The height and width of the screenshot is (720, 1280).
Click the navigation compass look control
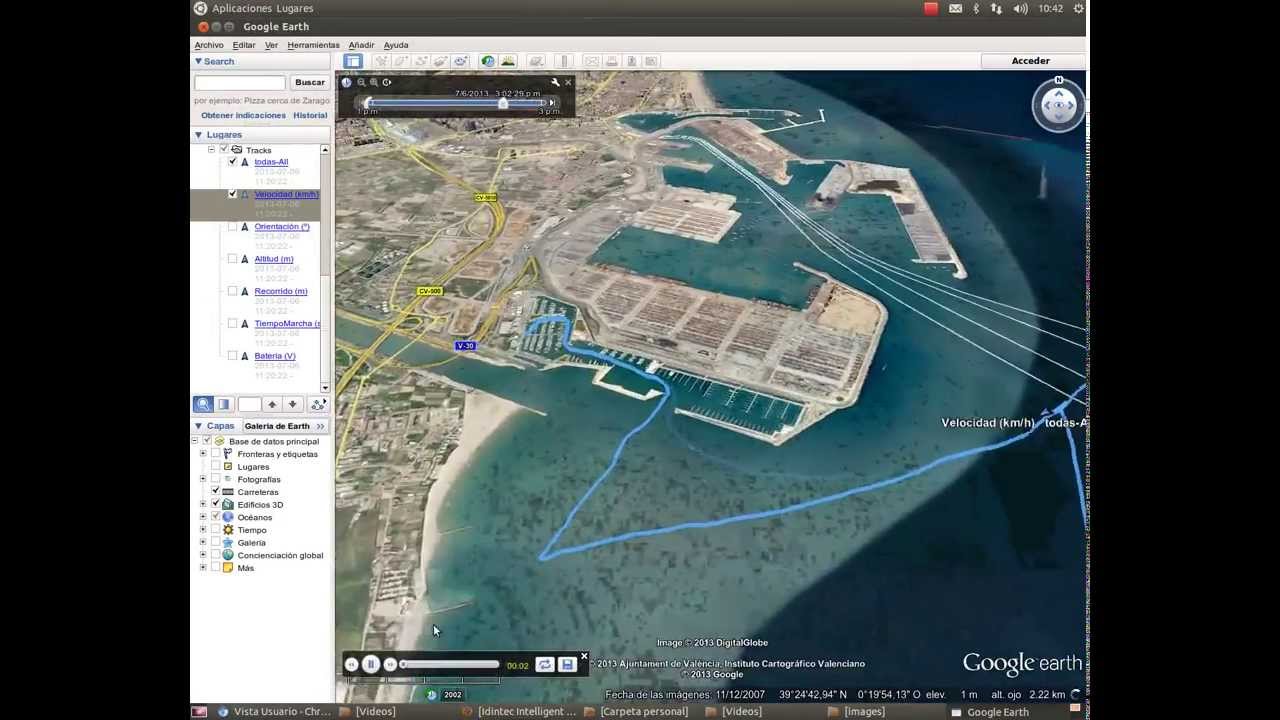tap(1059, 104)
